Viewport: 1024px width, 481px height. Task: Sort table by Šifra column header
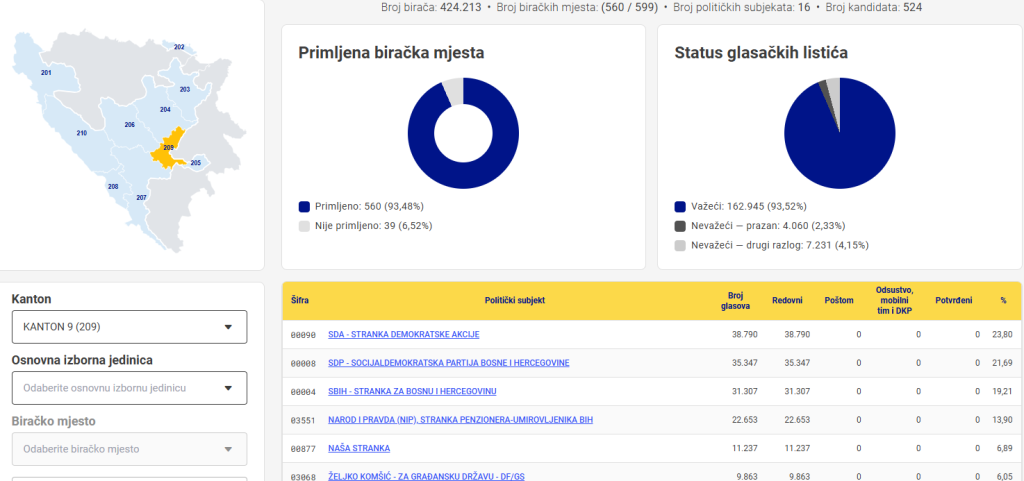click(300, 300)
